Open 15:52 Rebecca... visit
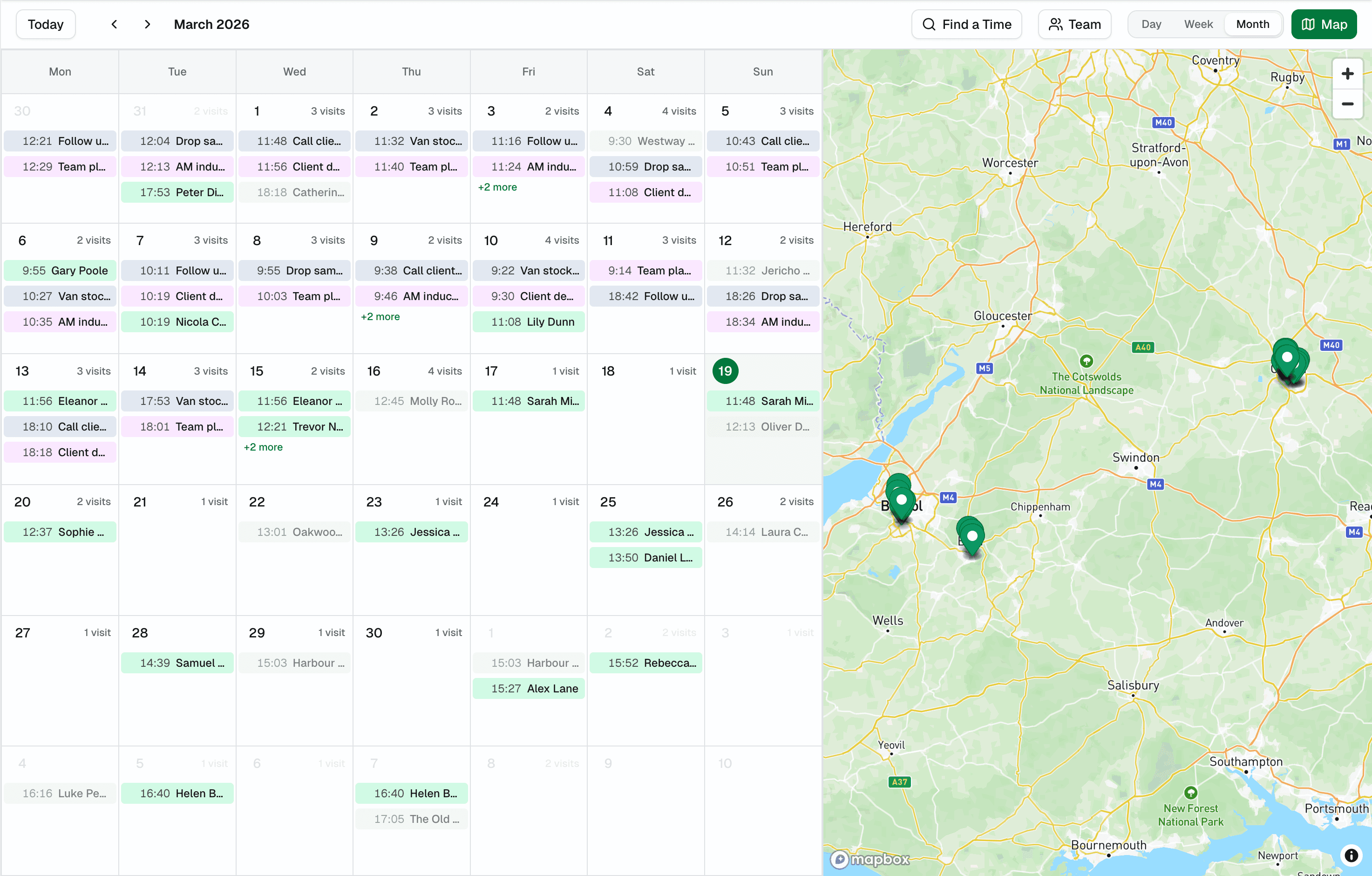This screenshot has height=876, width=1372. pyautogui.click(x=645, y=663)
